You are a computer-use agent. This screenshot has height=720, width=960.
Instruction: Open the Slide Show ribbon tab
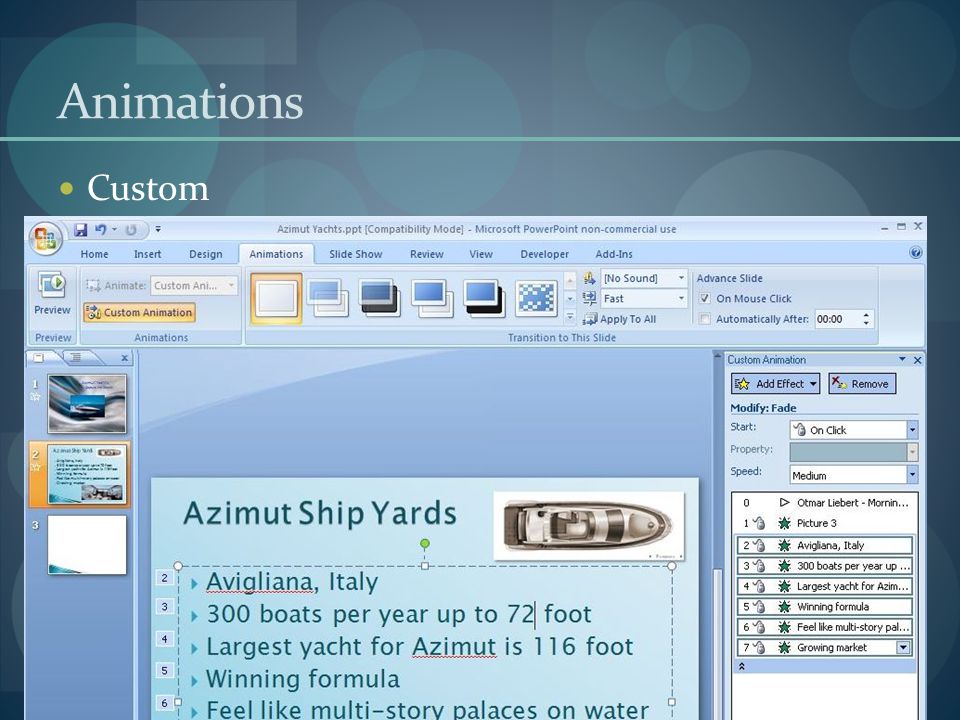pos(356,254)
